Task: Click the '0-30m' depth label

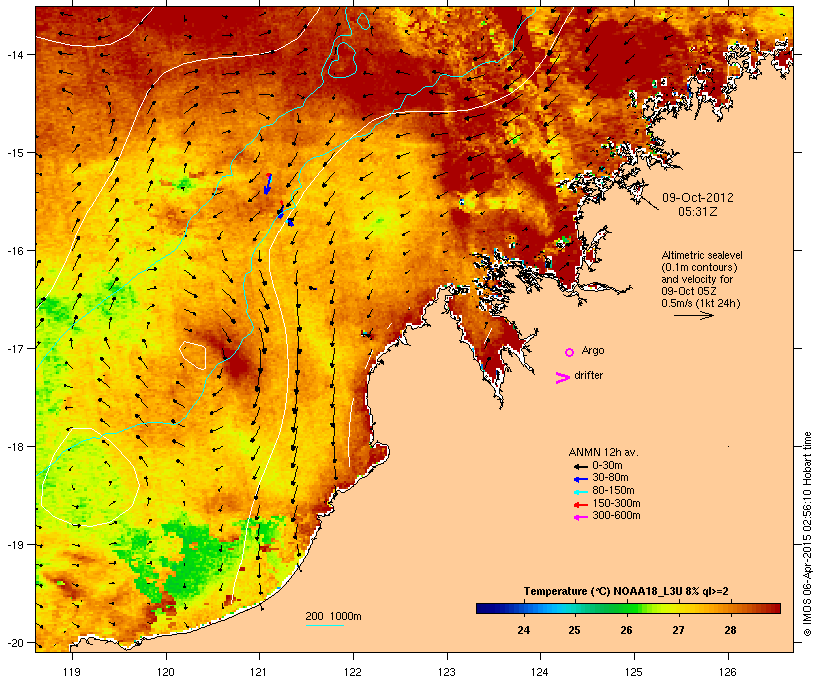Action: click(607, 466)
